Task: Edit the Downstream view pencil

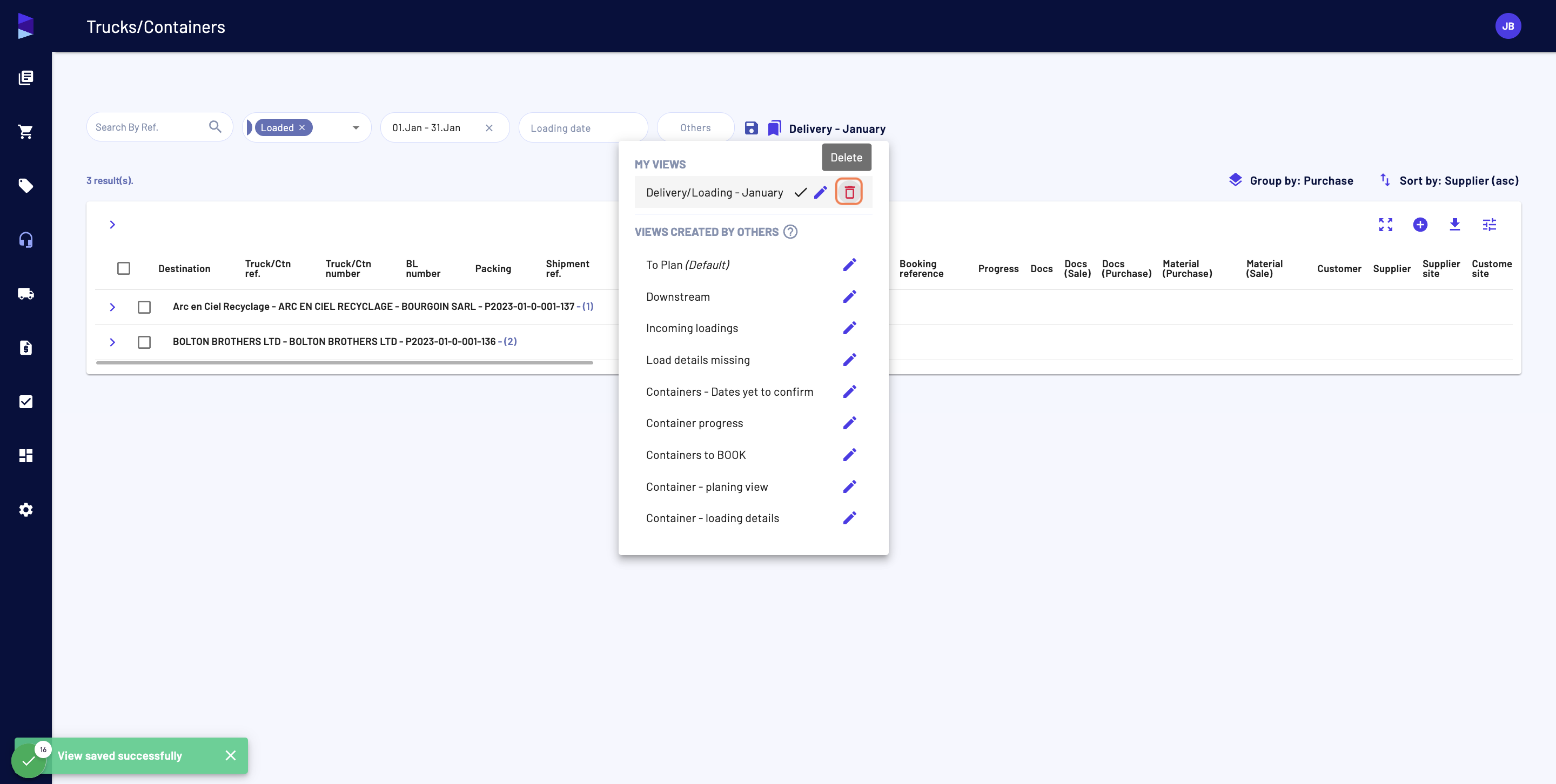Action: point(849,296)
